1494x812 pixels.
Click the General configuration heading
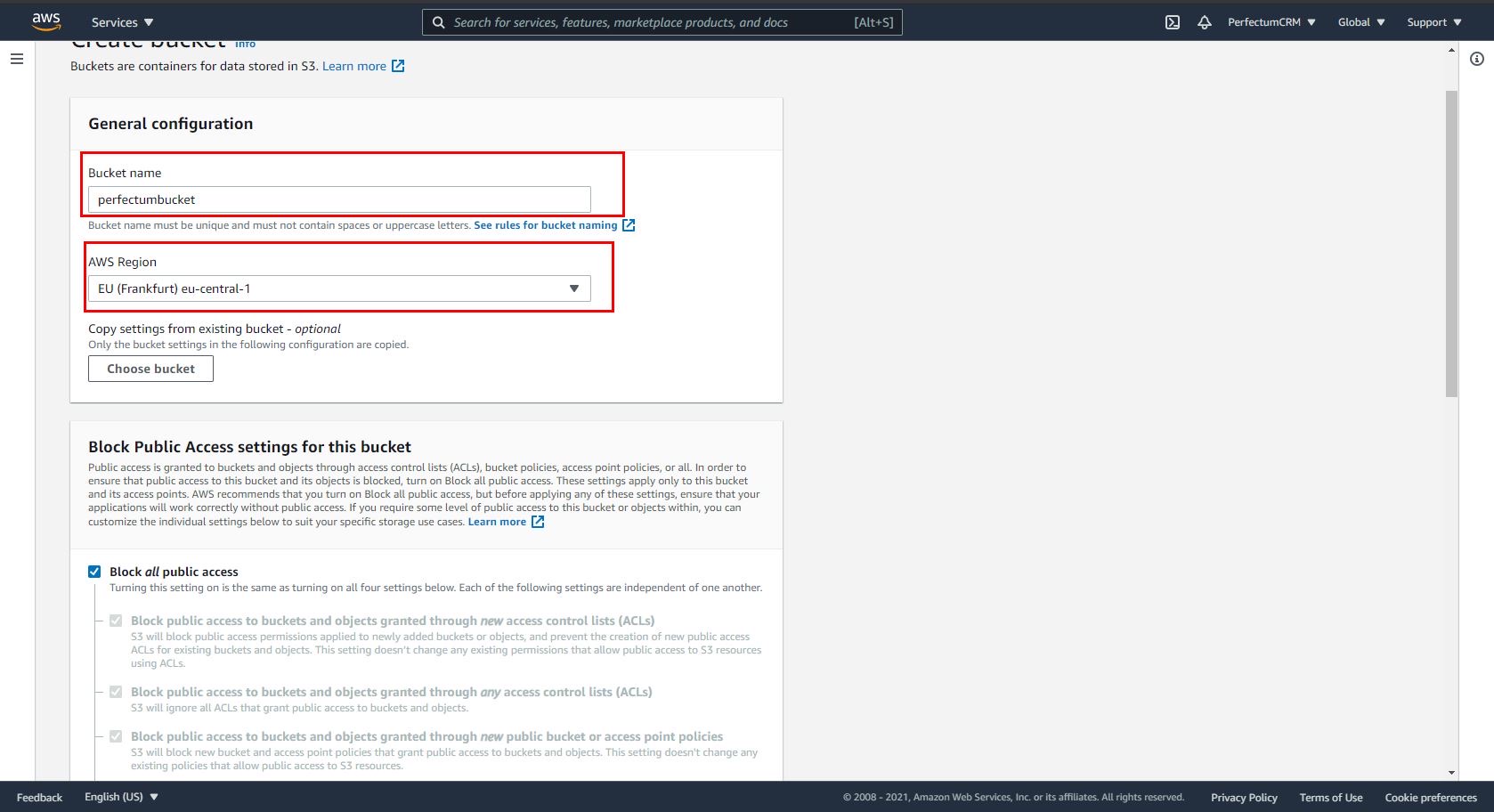coord(170,124)
